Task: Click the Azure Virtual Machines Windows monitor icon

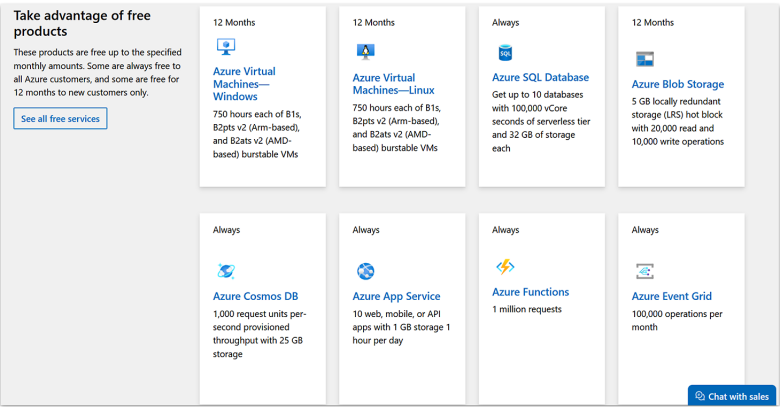Action: (226, 47)
